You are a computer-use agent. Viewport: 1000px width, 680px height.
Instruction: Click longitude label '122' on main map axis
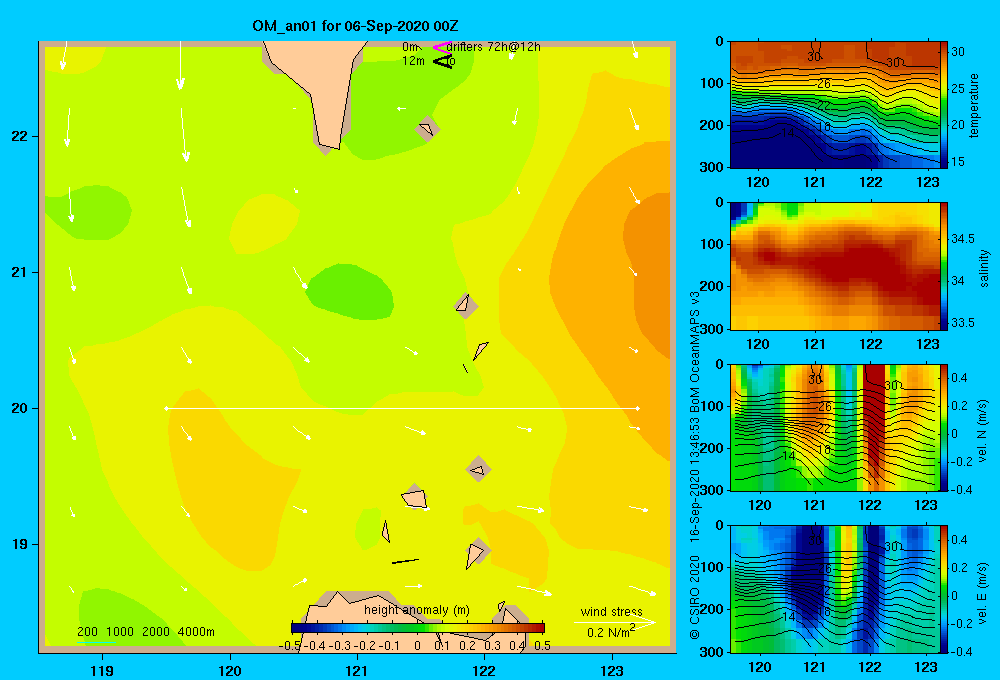(x=484, y=671)
